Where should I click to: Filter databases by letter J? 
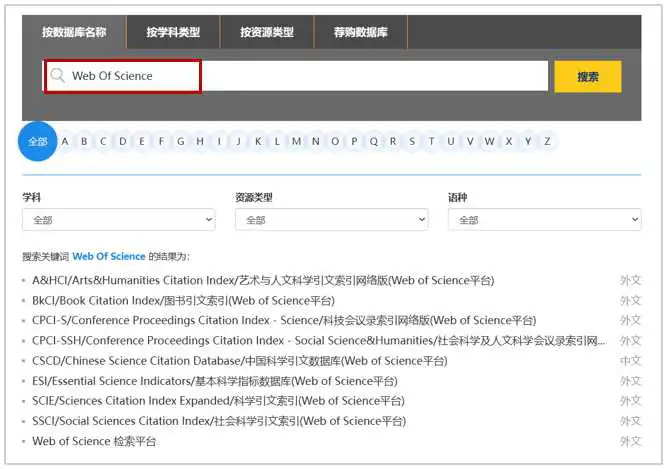coord(238,142)
